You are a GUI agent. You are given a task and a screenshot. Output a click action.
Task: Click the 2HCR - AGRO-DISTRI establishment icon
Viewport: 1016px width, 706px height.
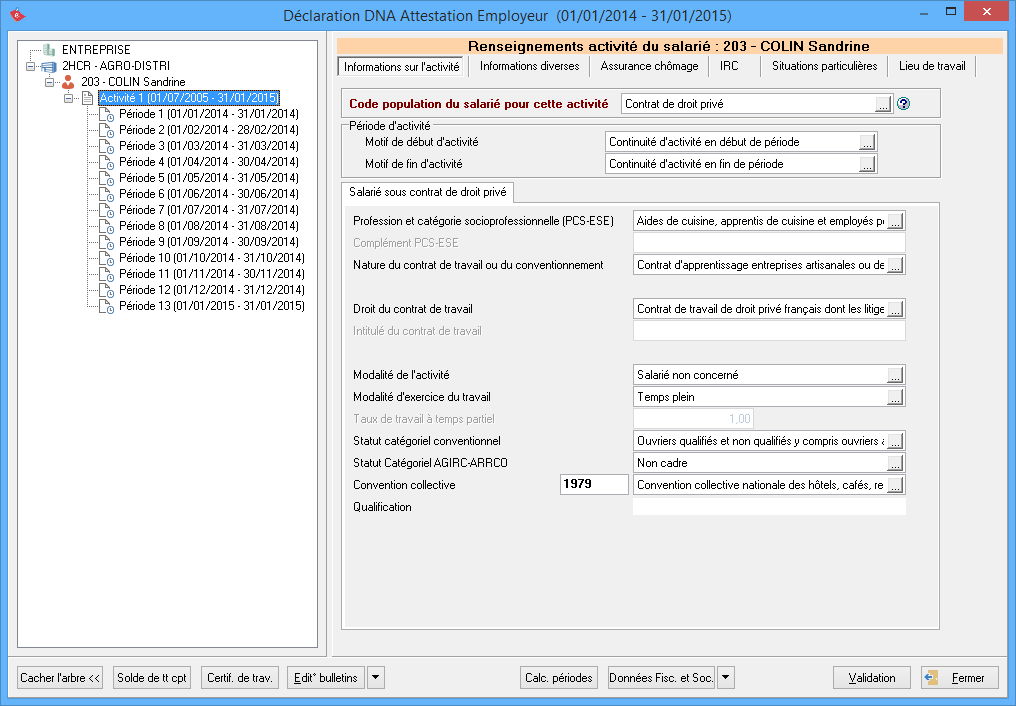click(x=49, y=66)
